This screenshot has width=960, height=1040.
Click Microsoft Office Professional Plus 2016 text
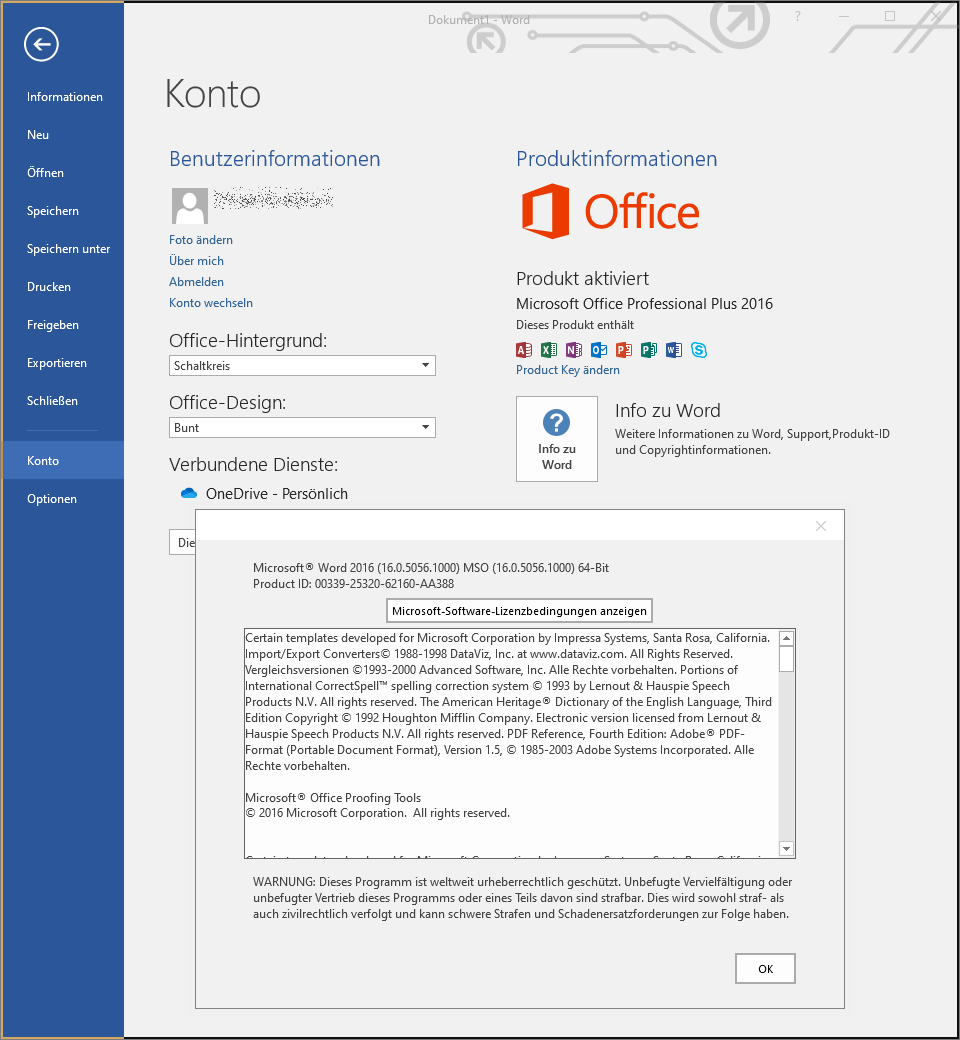[644, 304]
